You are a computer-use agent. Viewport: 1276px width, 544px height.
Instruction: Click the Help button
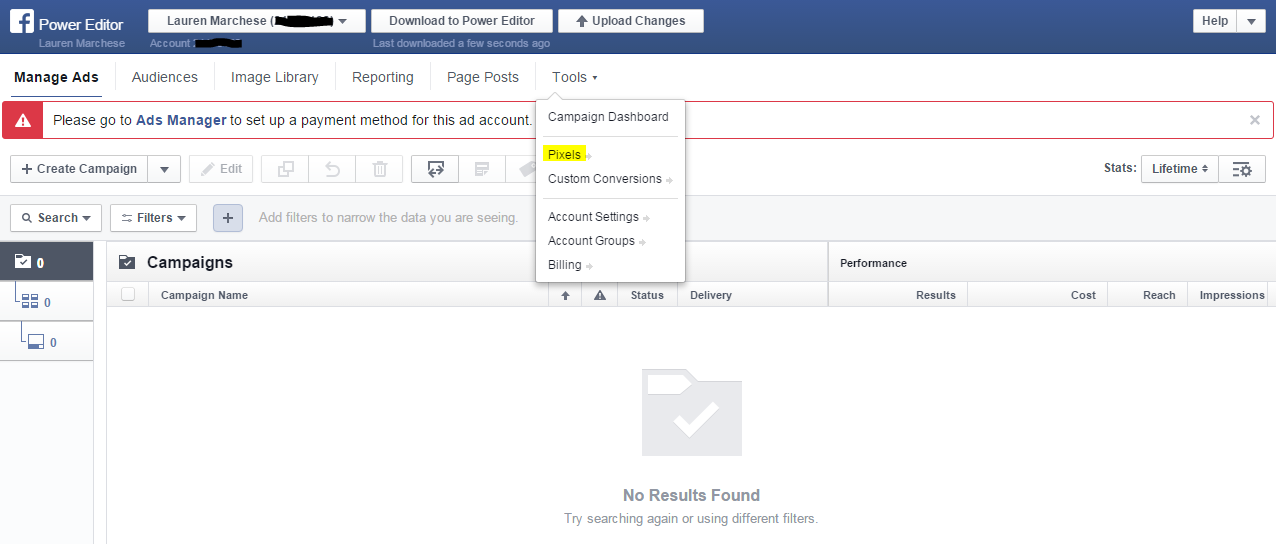1215,21
